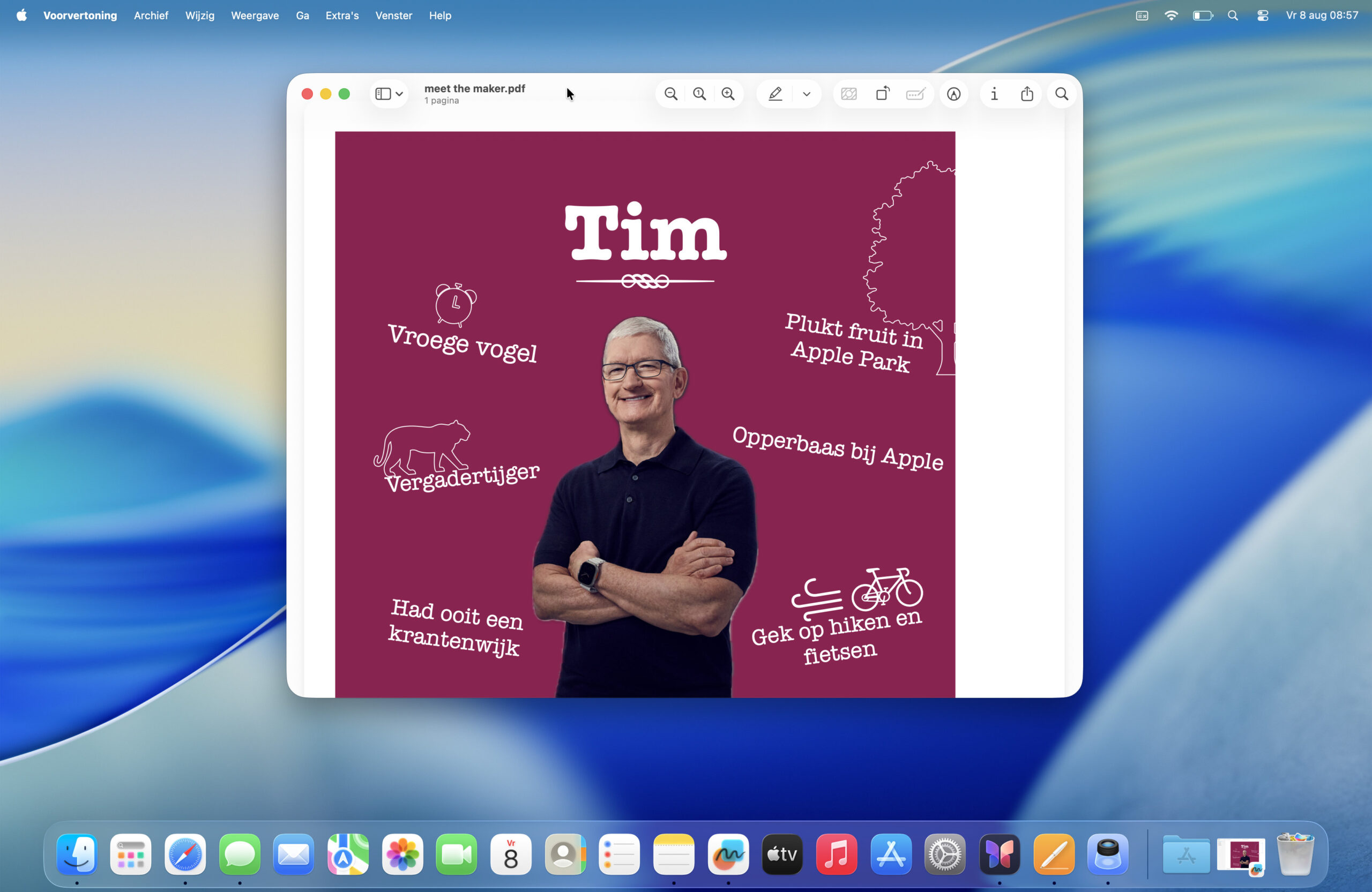This screenshot has height=892, width=1372.
Task: Select the highlight pen tool
Action: pyautogui.click(x=776, y=94)
